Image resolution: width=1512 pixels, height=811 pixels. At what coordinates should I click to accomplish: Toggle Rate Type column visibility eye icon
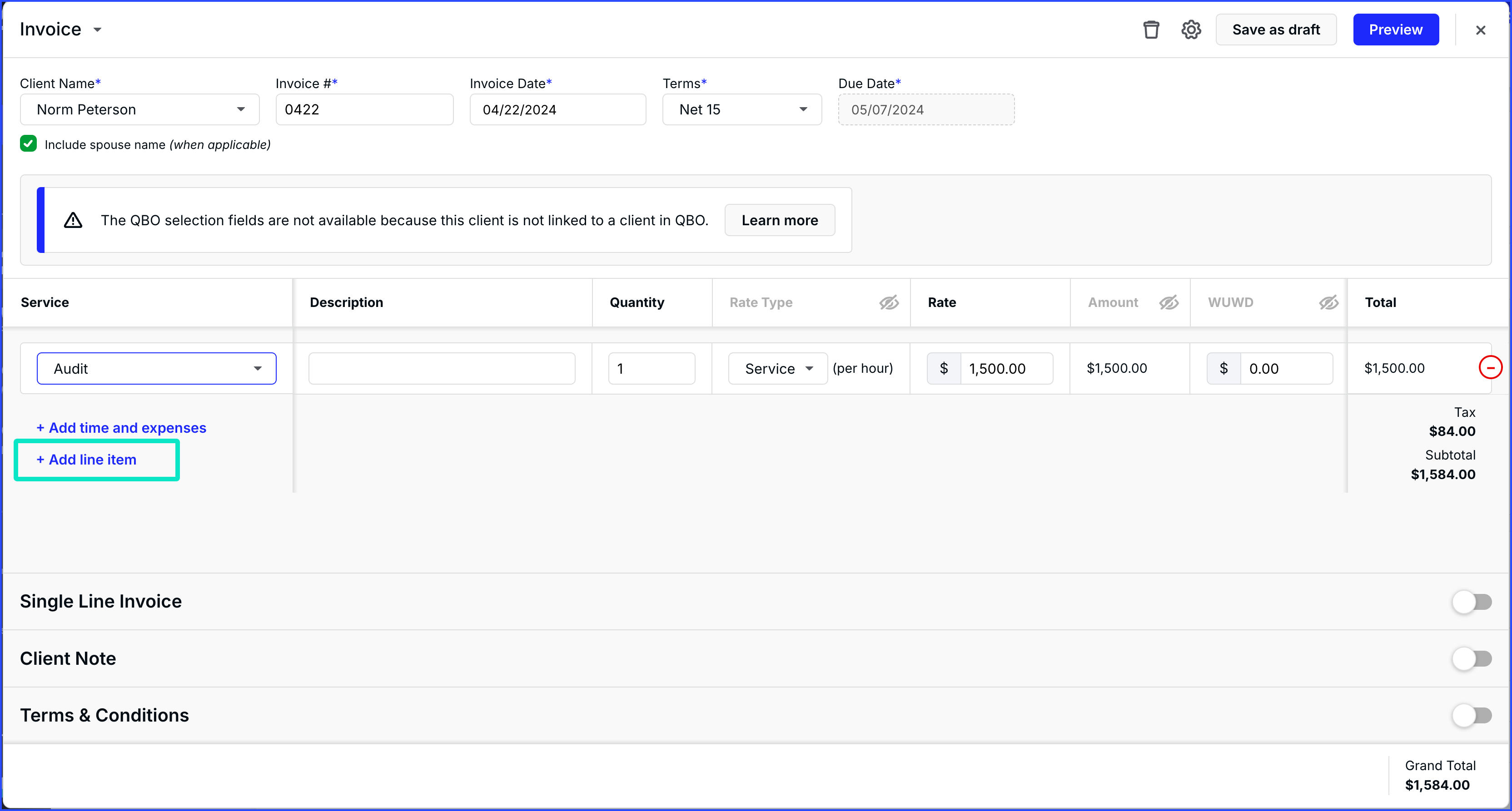click(x=889, y=302)
